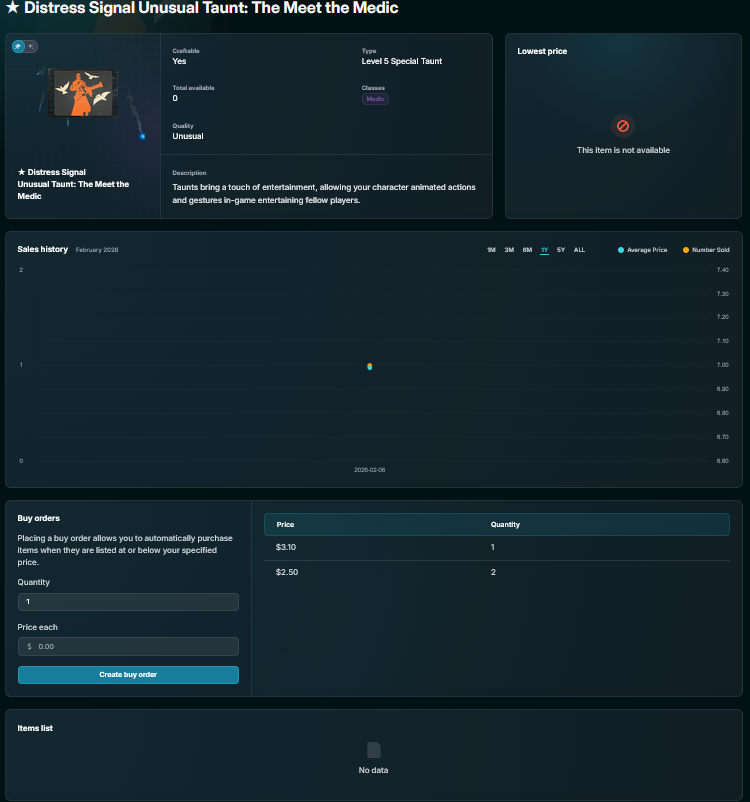Screen dimensions: 750x802
Task: Click 'Level 5 Special Taunt' type text
Action: 402,61
